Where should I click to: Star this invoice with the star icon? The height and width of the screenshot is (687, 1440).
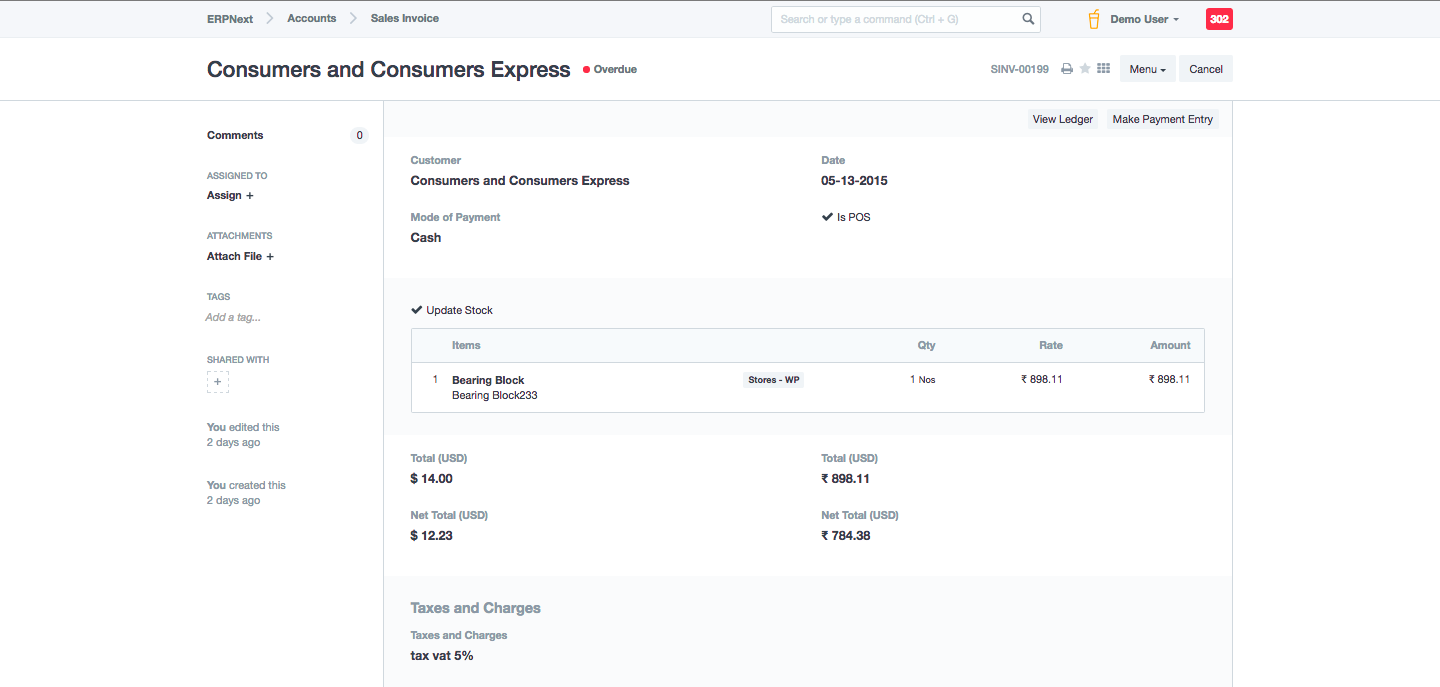(x=1085, y=69)
